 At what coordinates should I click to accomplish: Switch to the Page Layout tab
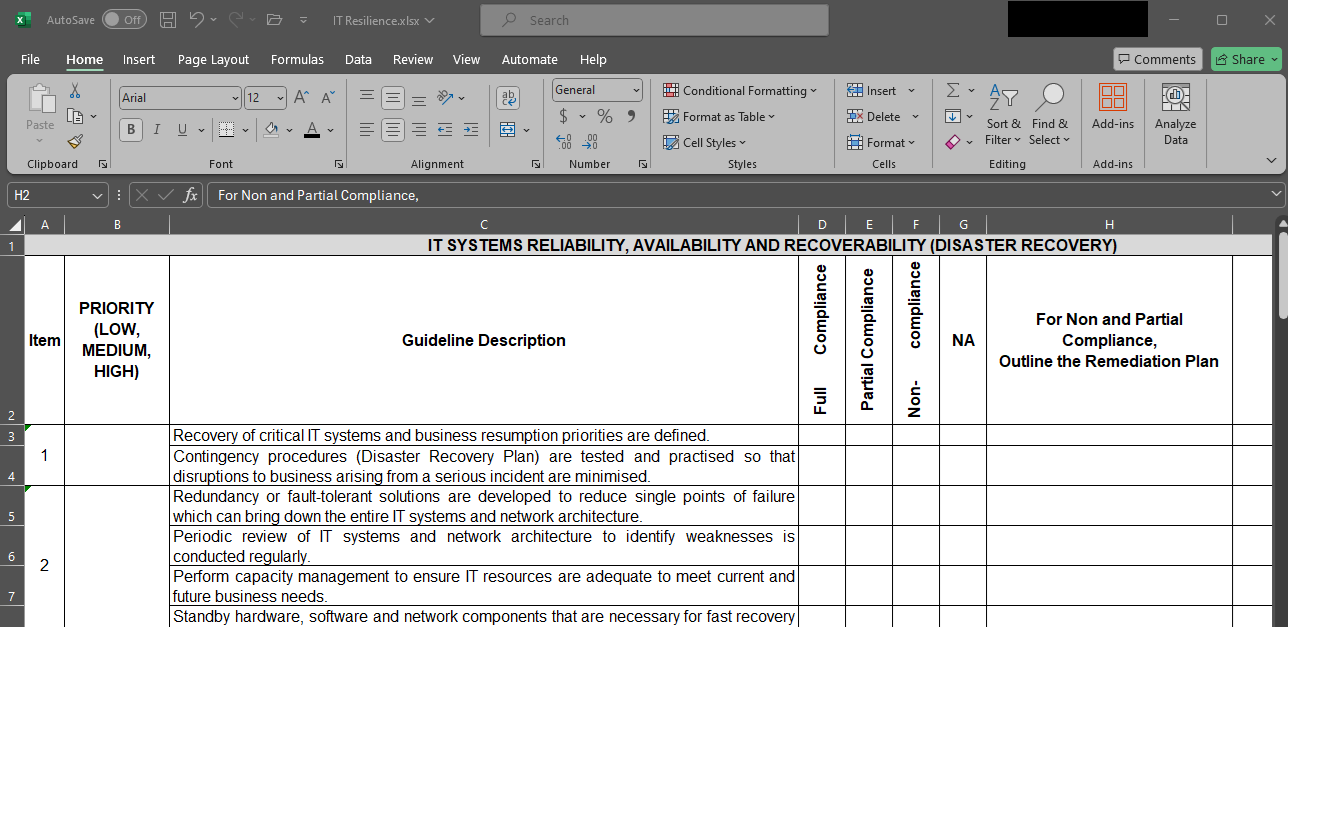pos(213,59)
